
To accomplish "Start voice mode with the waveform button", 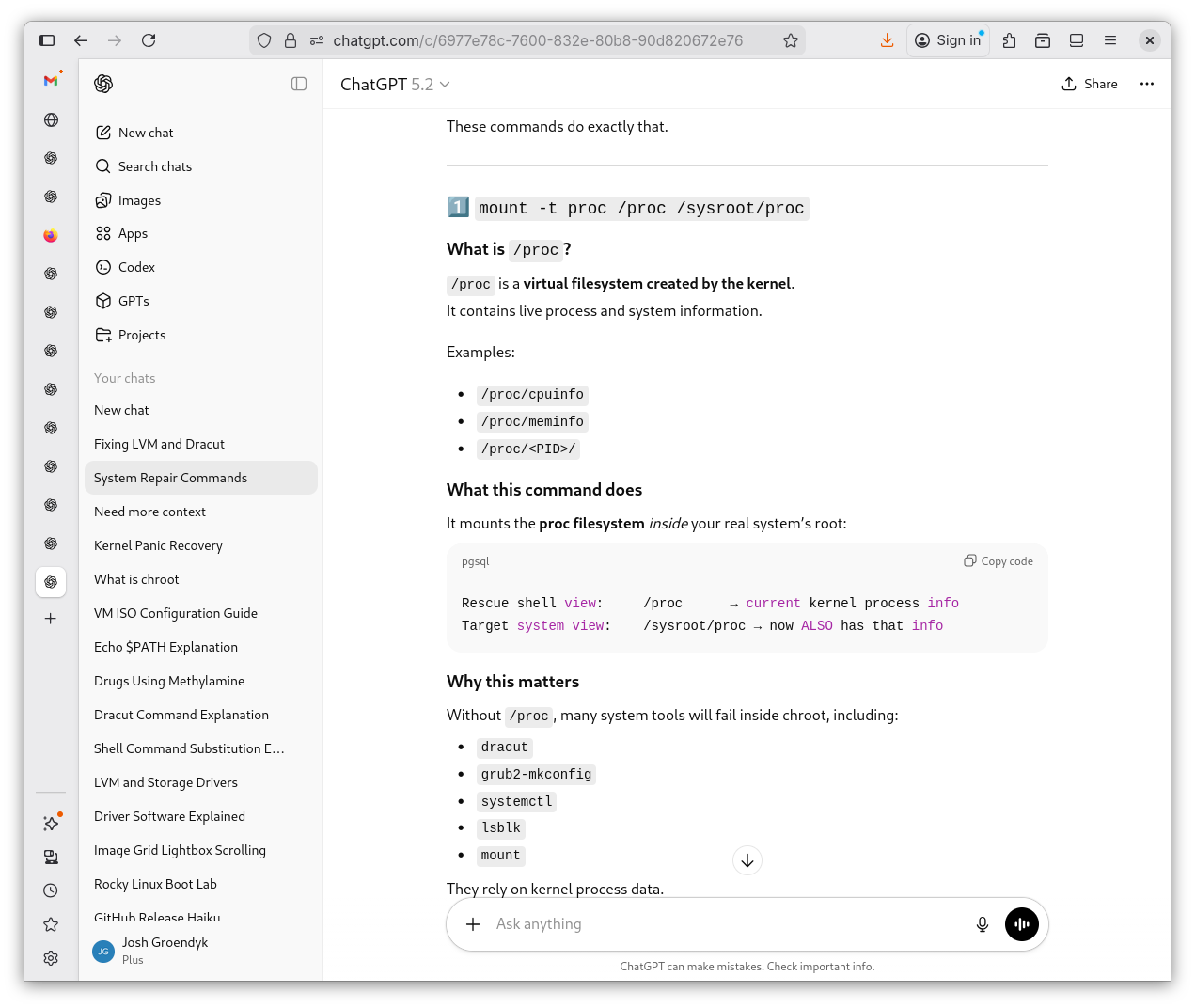I will pyautogui.click(x=1022, y=924).
